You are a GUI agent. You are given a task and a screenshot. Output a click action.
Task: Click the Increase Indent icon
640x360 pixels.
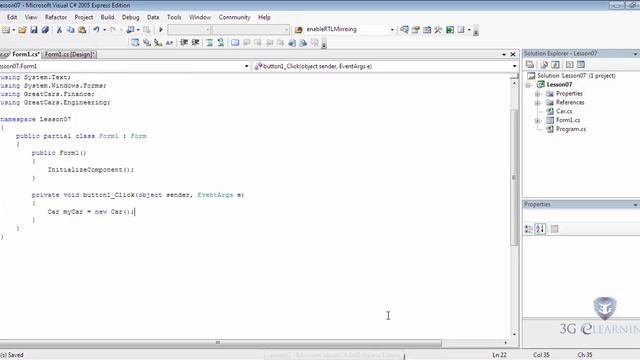click(x=196, y=43)
